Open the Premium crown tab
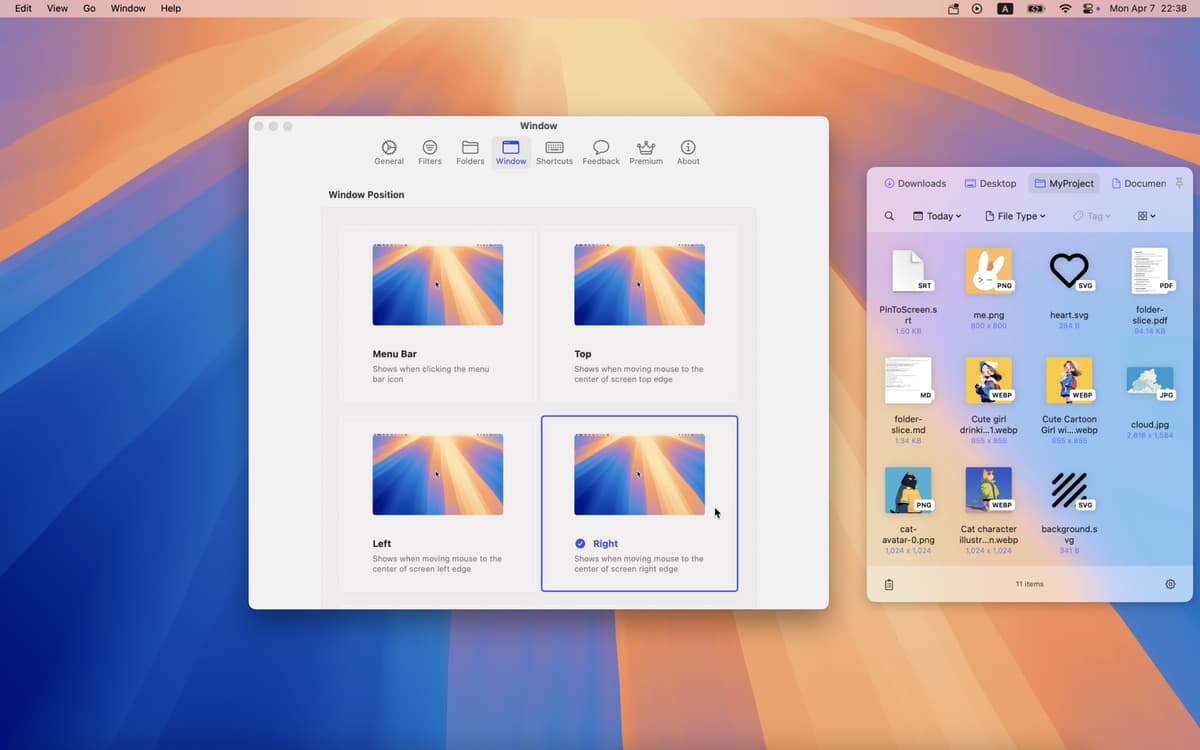 [646, 153]
